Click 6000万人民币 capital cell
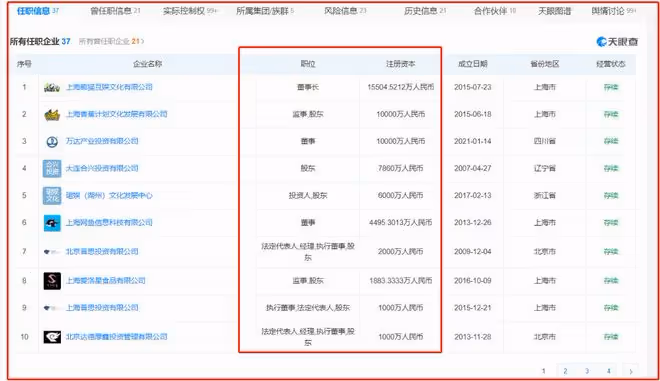Image resolution: width=660 pixels, height=381 pixels. coord(400,195)
